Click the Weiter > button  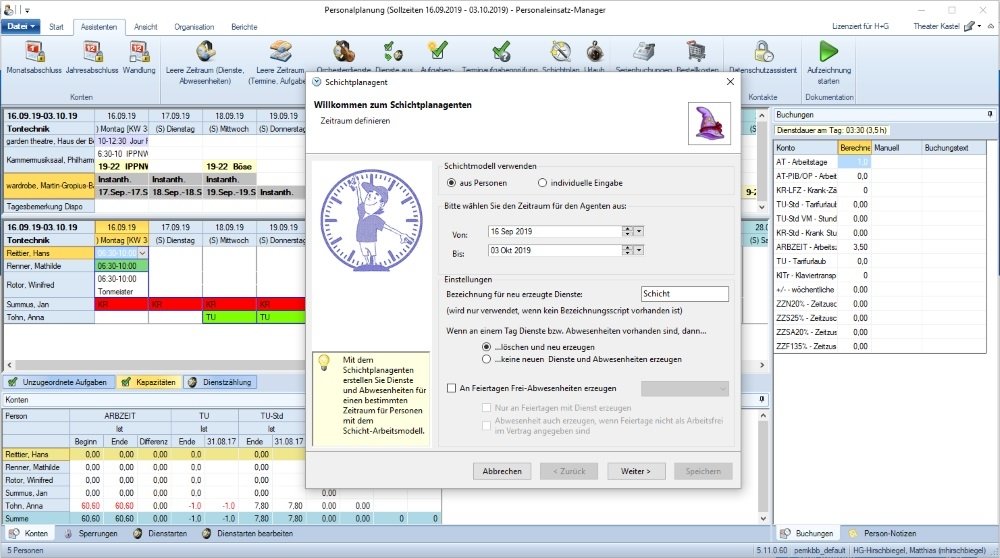tap(636, 471)
